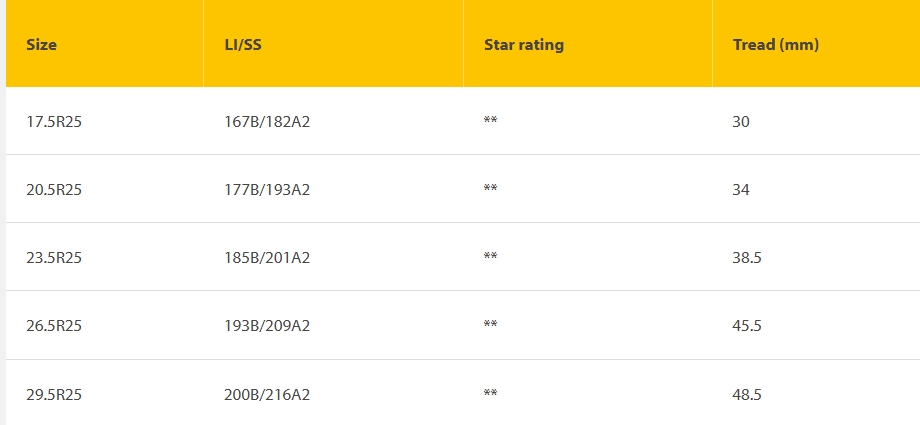Click the 193B/209A2 load index value
The width and height of the screenshot is (920, 425).
pos(267,326)
